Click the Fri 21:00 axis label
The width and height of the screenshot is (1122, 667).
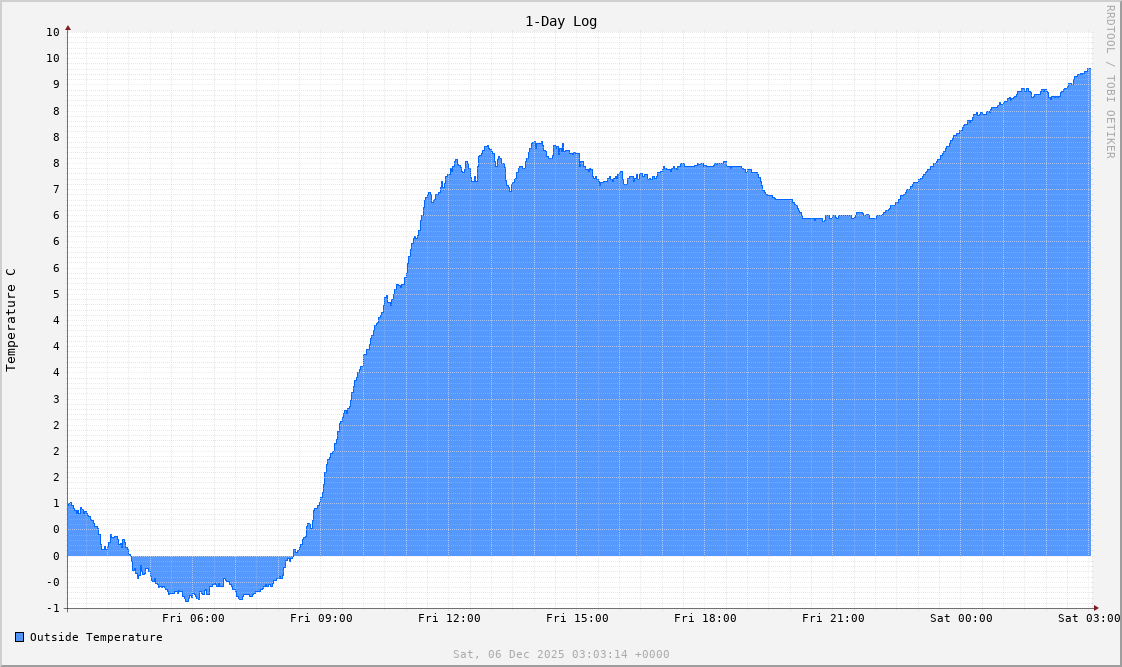click(833, 618)
